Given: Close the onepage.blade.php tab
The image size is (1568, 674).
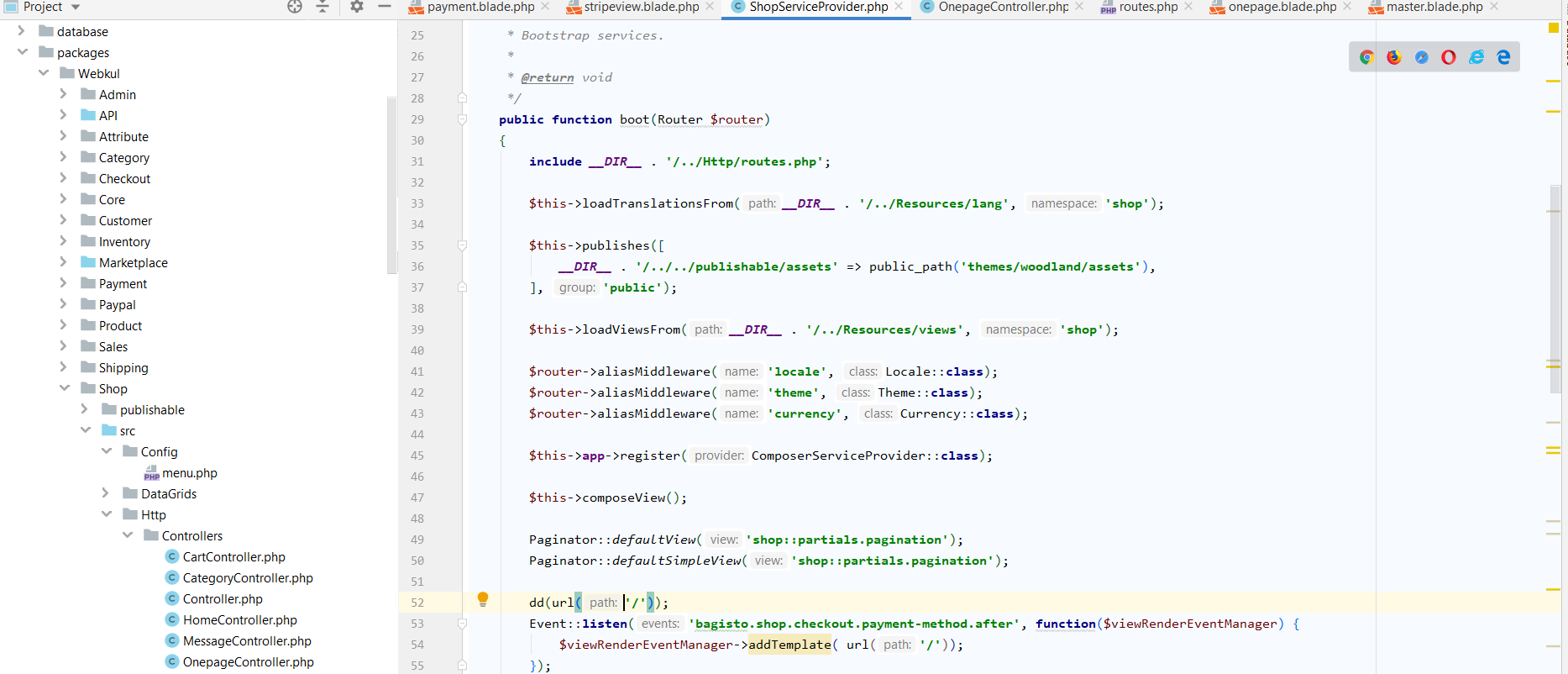Looking at the screenshot, I should (x=1347, y=7).
